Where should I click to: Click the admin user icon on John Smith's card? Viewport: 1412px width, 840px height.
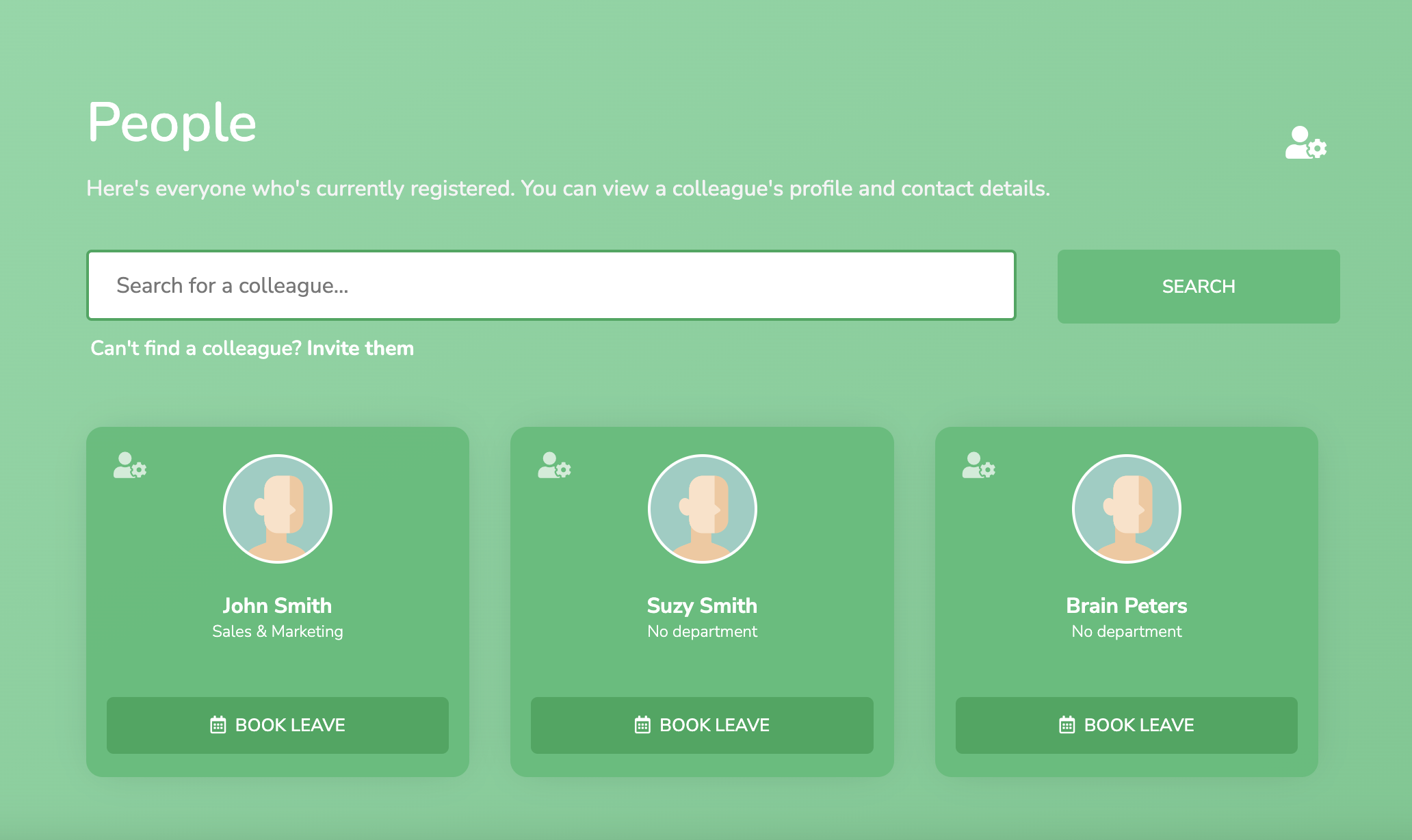point(130,467)
